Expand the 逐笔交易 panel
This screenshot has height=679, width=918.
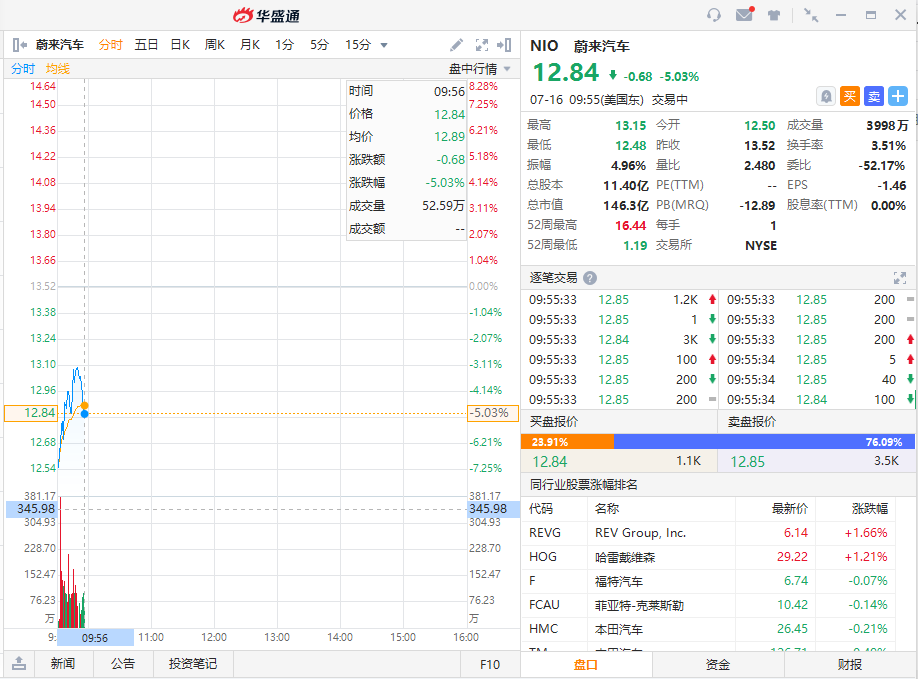[x=899, y=278]
